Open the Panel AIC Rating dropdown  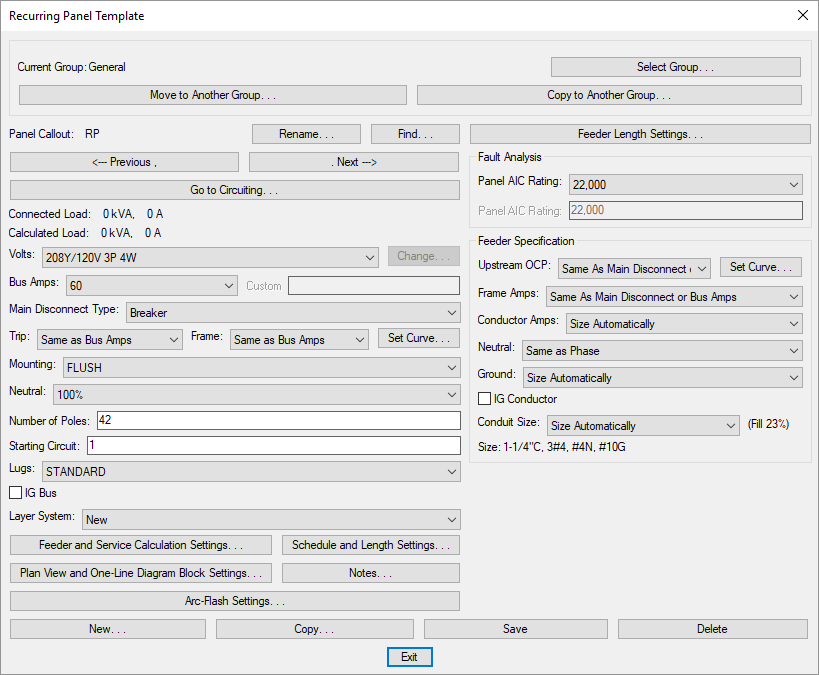pyautogui.click(x=685, y=184)
